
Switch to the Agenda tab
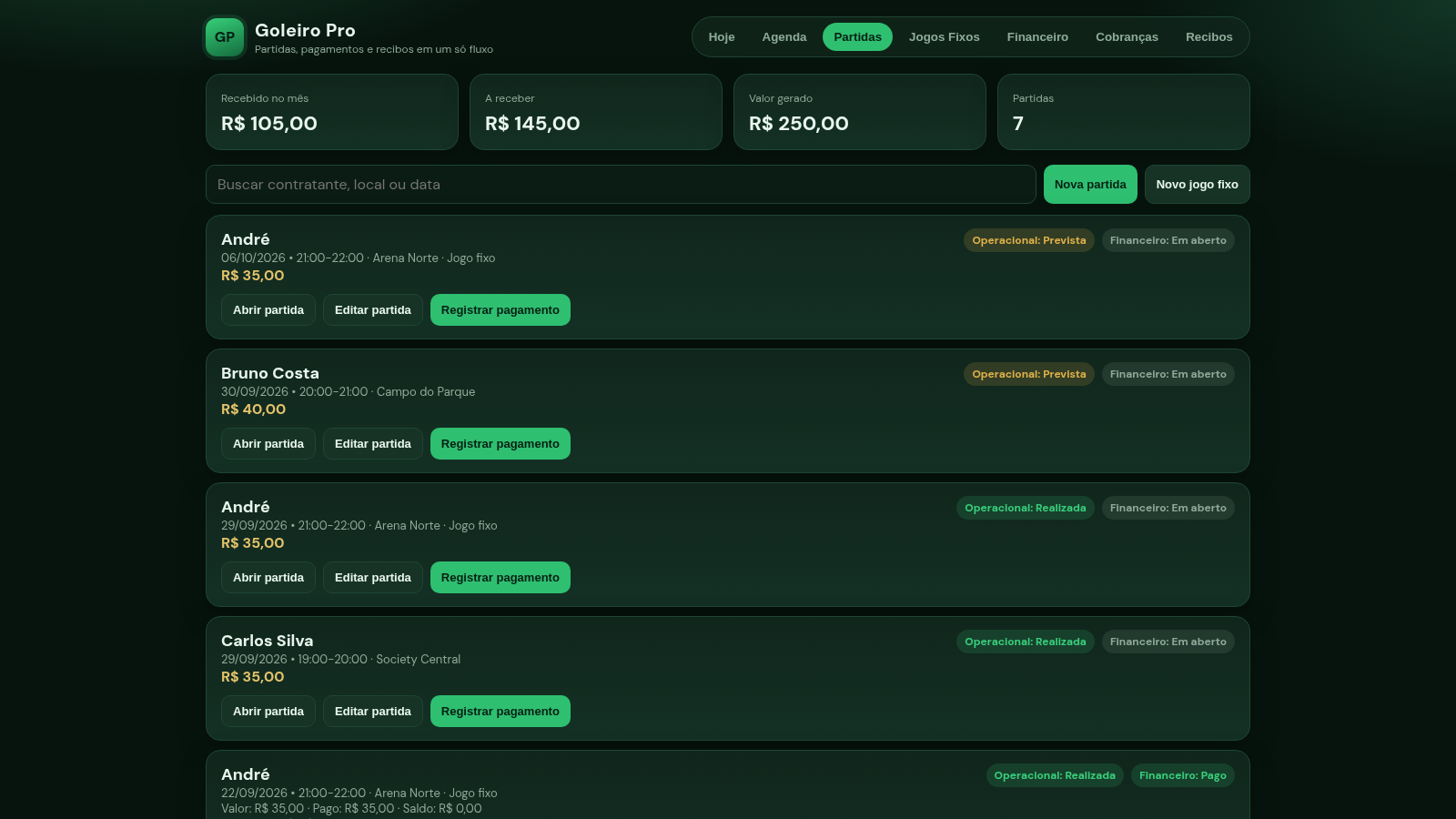[784, 37]
